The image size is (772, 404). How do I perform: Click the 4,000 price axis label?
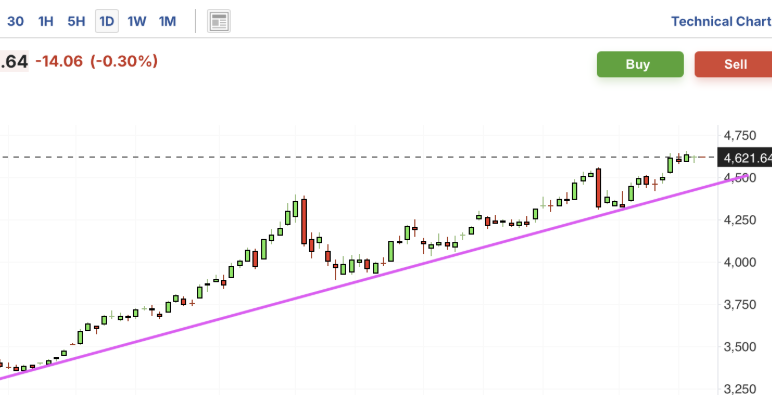741,262
